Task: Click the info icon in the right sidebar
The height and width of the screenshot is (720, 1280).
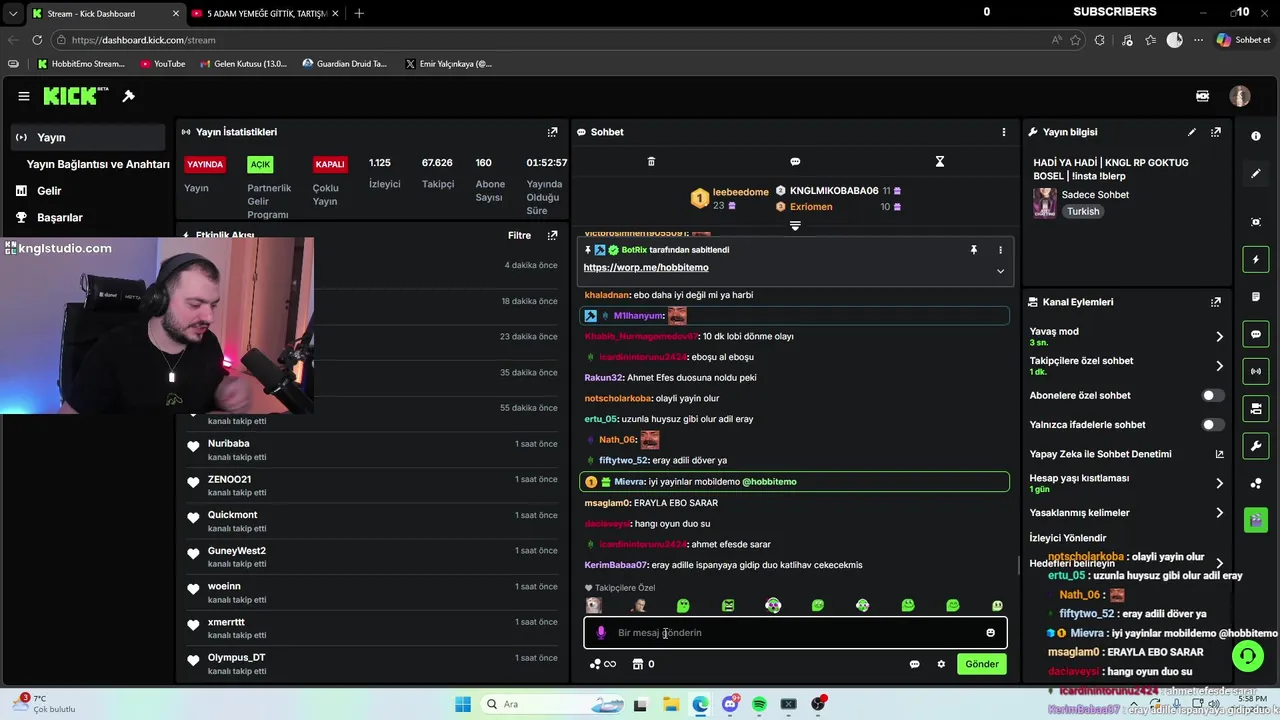Action: click(x=1256, y=136)
